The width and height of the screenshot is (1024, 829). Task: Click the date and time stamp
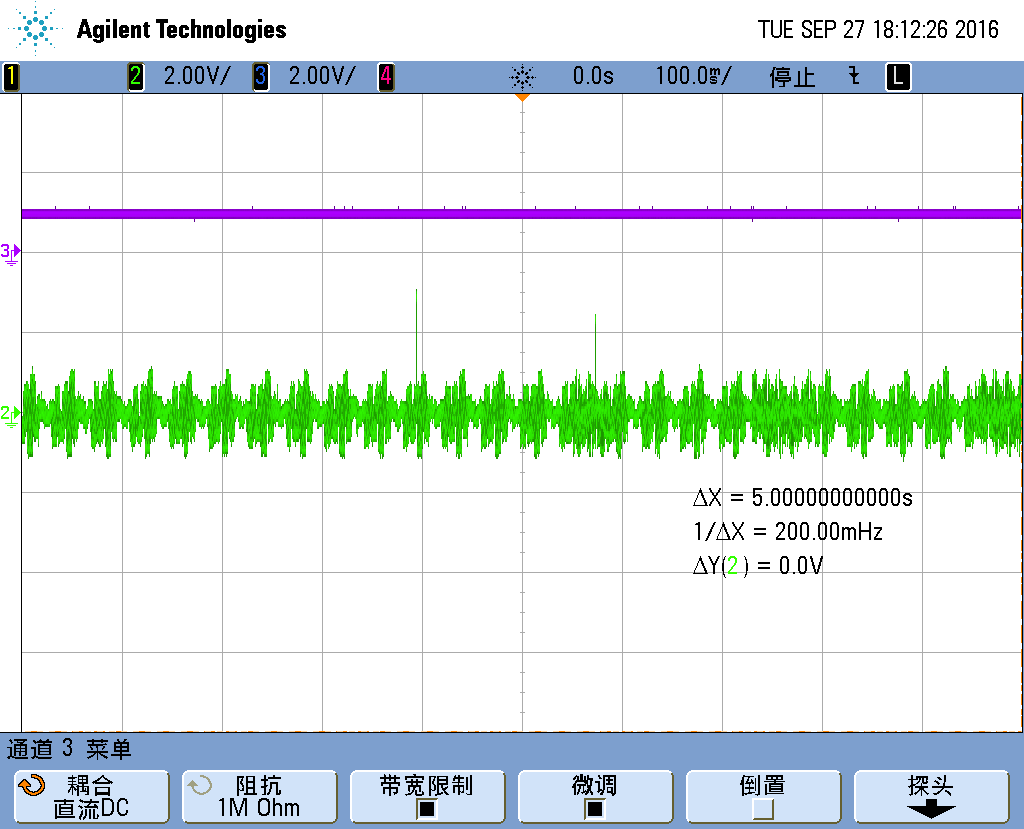pos(878,29)
